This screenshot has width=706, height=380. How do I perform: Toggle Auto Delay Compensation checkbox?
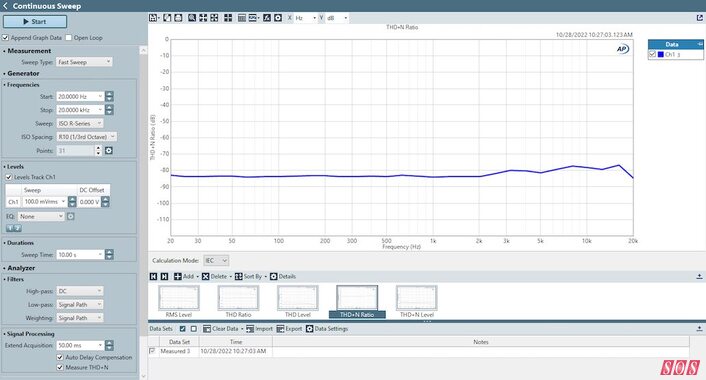[x=60, y=357]
